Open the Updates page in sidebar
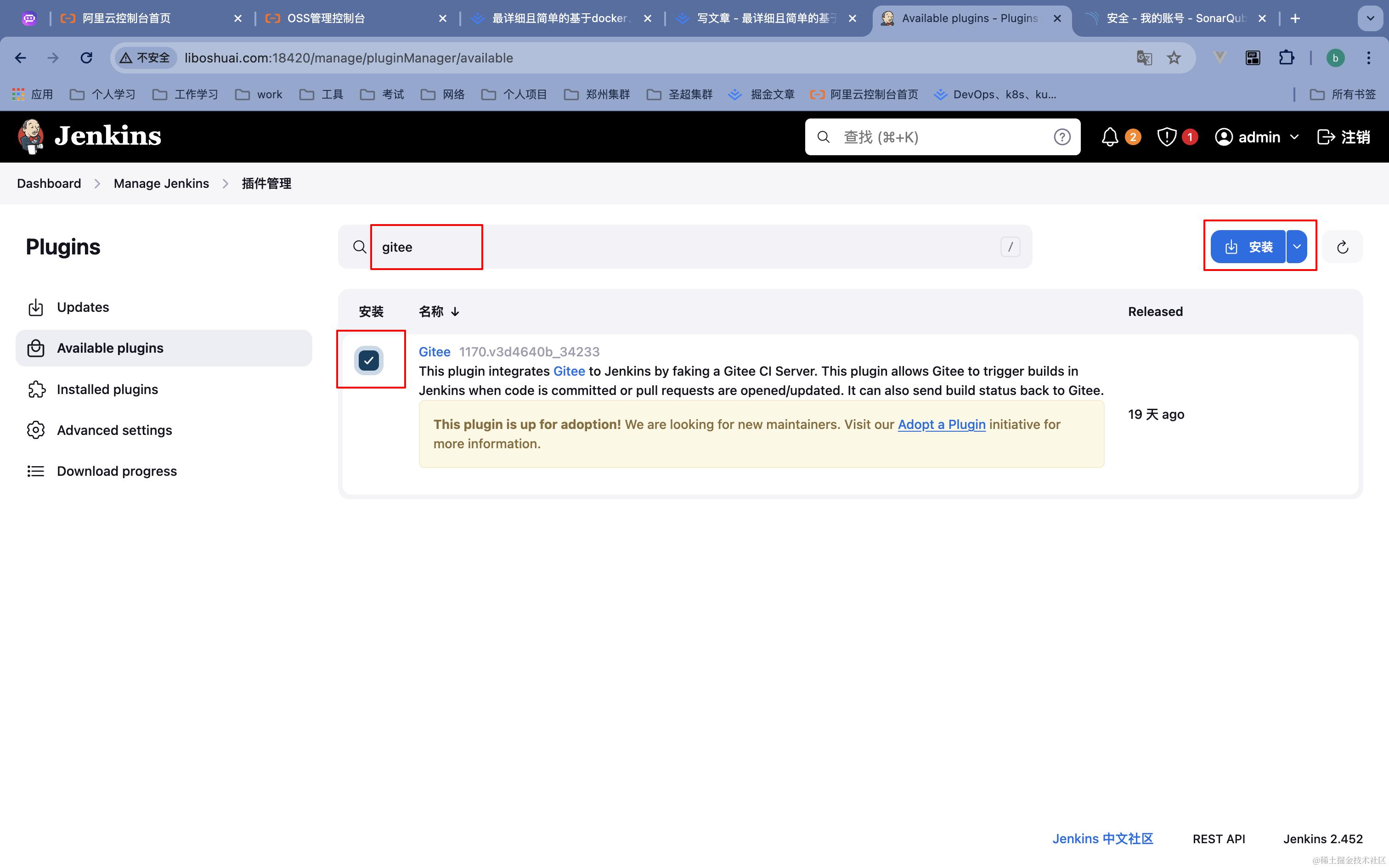Image resolution: width=1389 pixels, height=868 pixels. [x=83, y=307]
